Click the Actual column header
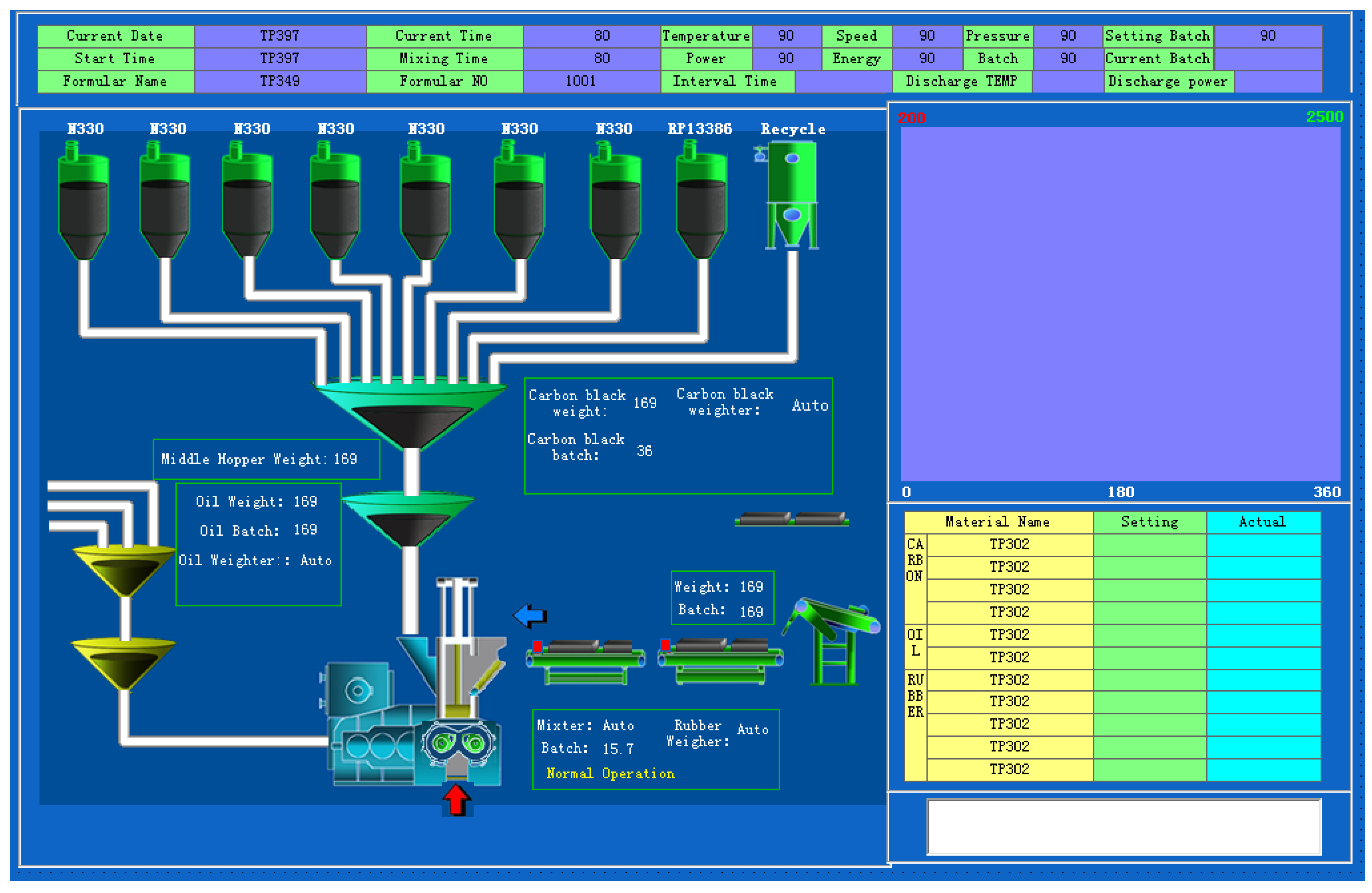The width and height of the screenshot is (1372, 893). click(x=1263, y=522)
